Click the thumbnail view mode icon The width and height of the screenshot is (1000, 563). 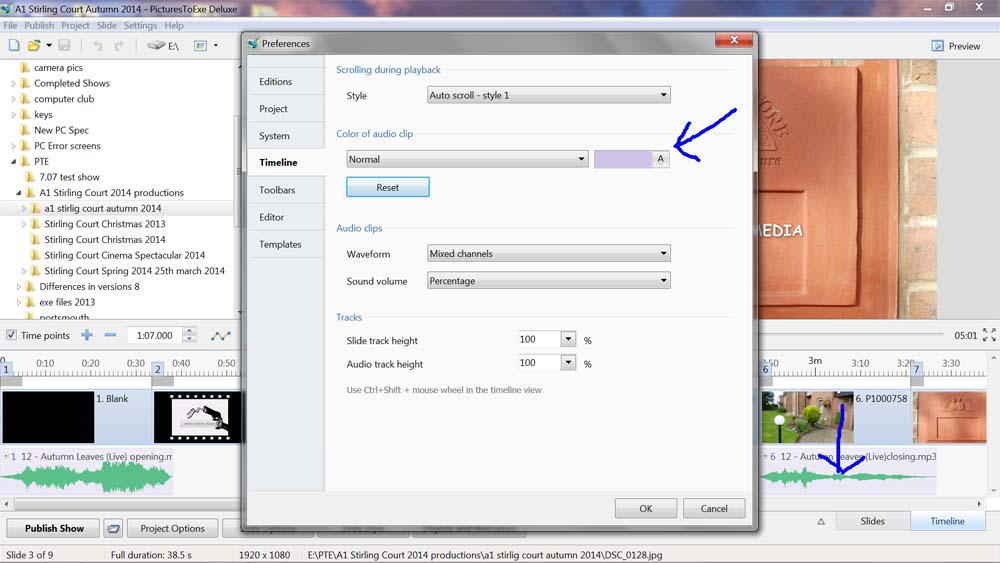tap(201, 46)
